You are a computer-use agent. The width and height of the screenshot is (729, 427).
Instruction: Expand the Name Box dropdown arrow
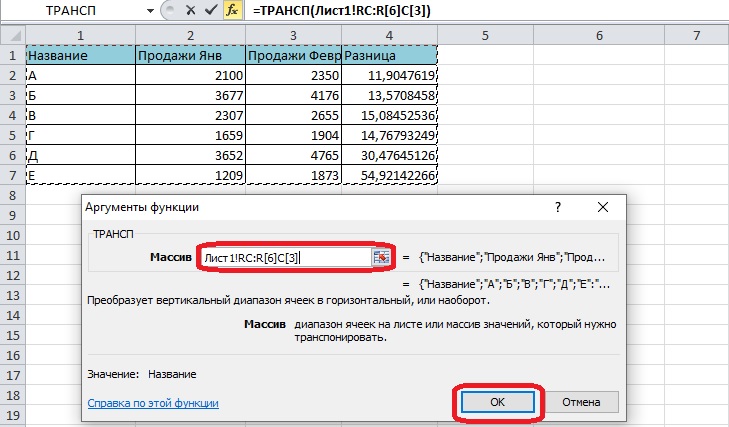tap(150, 11)
